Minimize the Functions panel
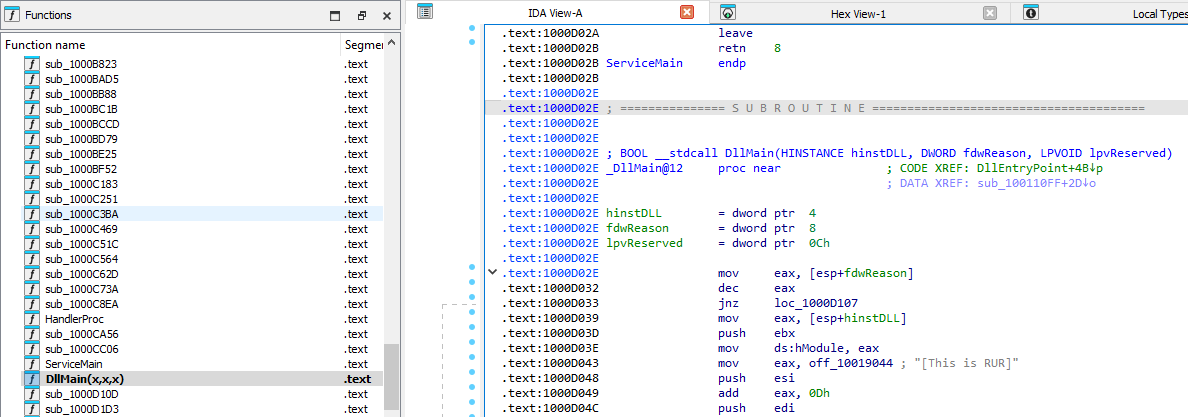 pos(336,16)
